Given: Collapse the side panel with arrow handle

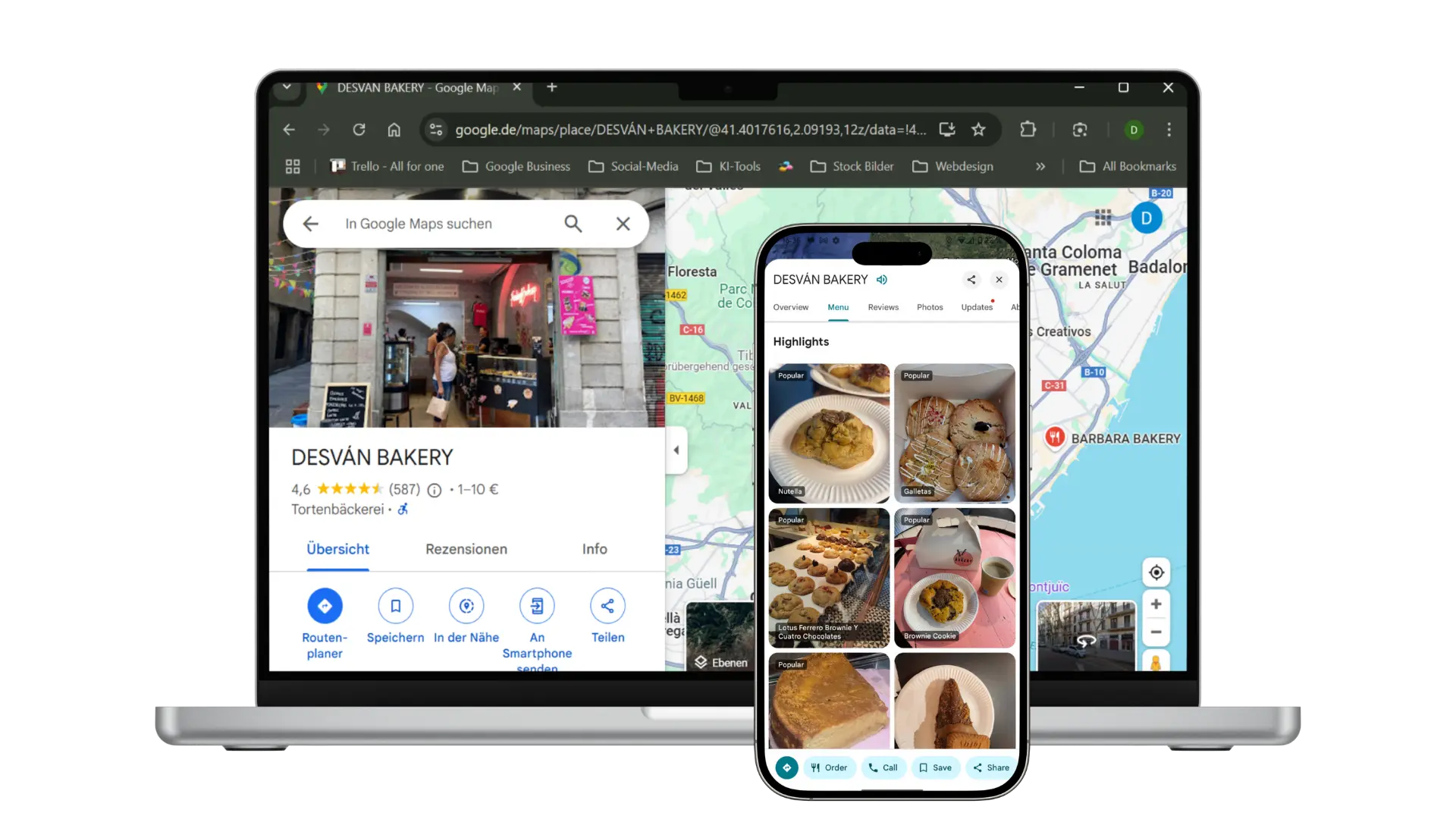Looking at the screenshot, I should tap(676, 450).
